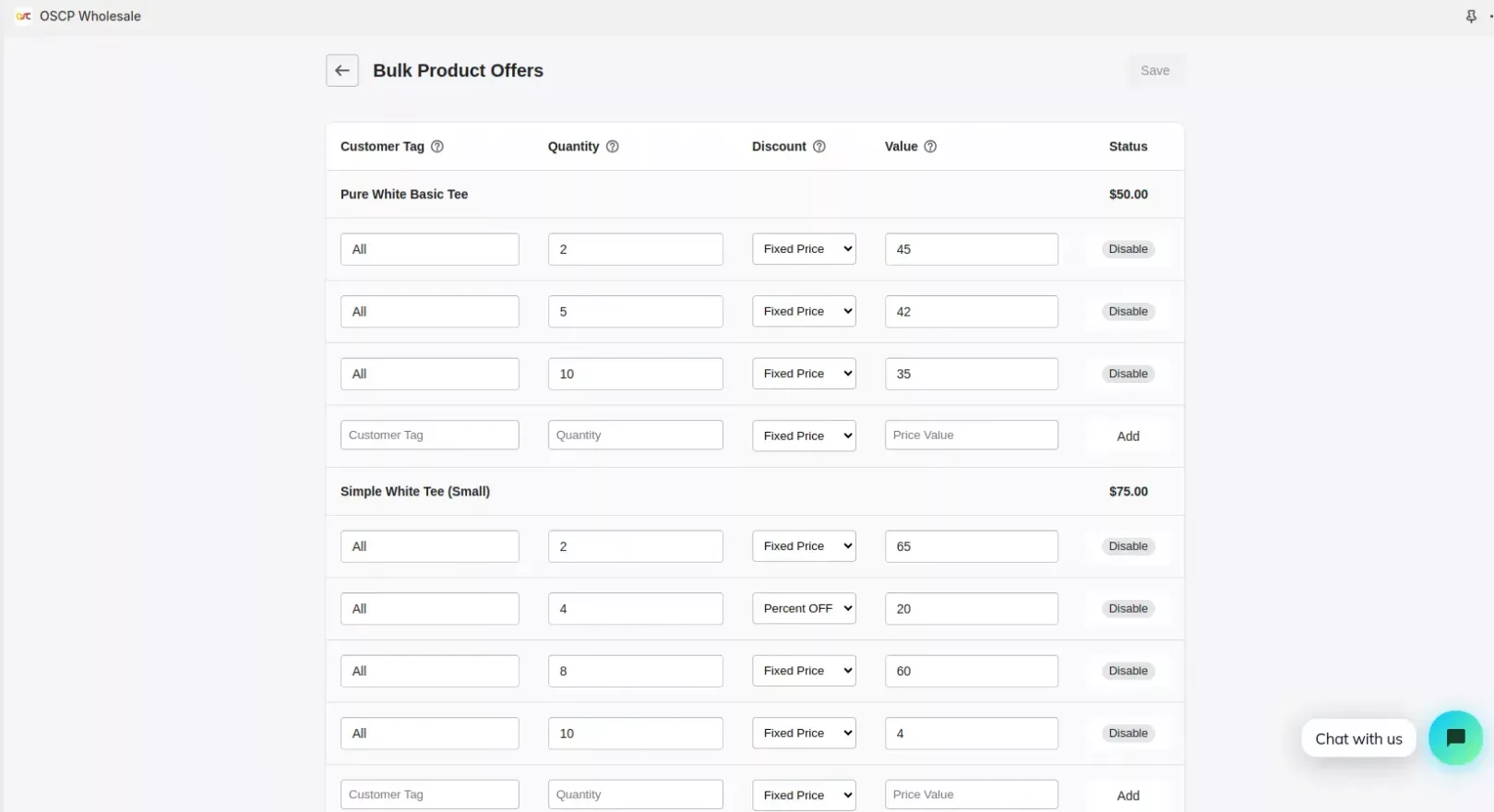Image resolution: width=1494 pixels, height=812 pixels.
Task: Click the back arrow beside Bulk Product Offers
Action: click(x=341, y=71)
